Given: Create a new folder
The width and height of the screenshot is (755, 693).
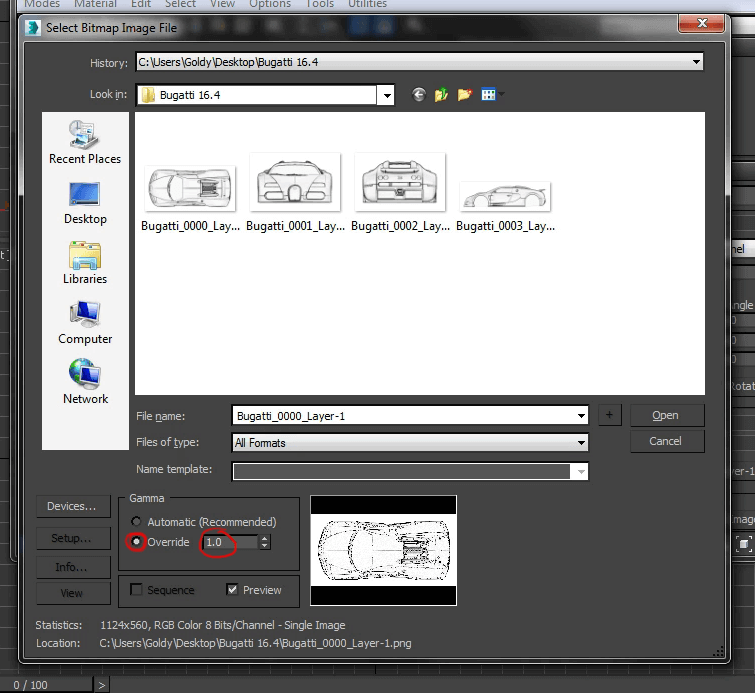Looking at the screenshot, I should tap(464, 95).
